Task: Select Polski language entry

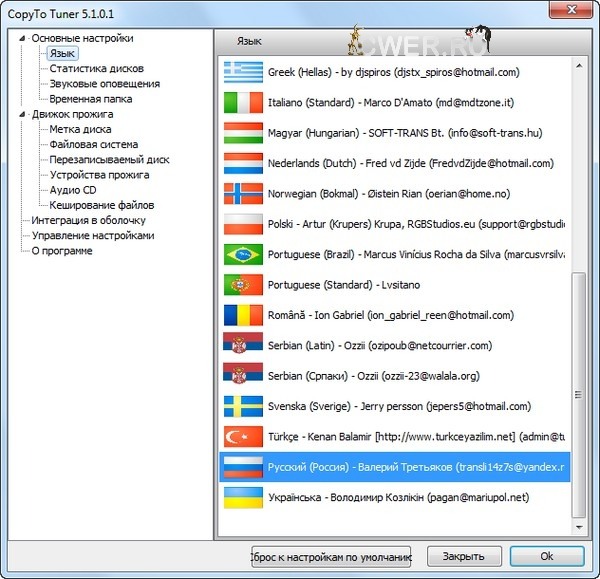Action: click(x=400, y=224)
